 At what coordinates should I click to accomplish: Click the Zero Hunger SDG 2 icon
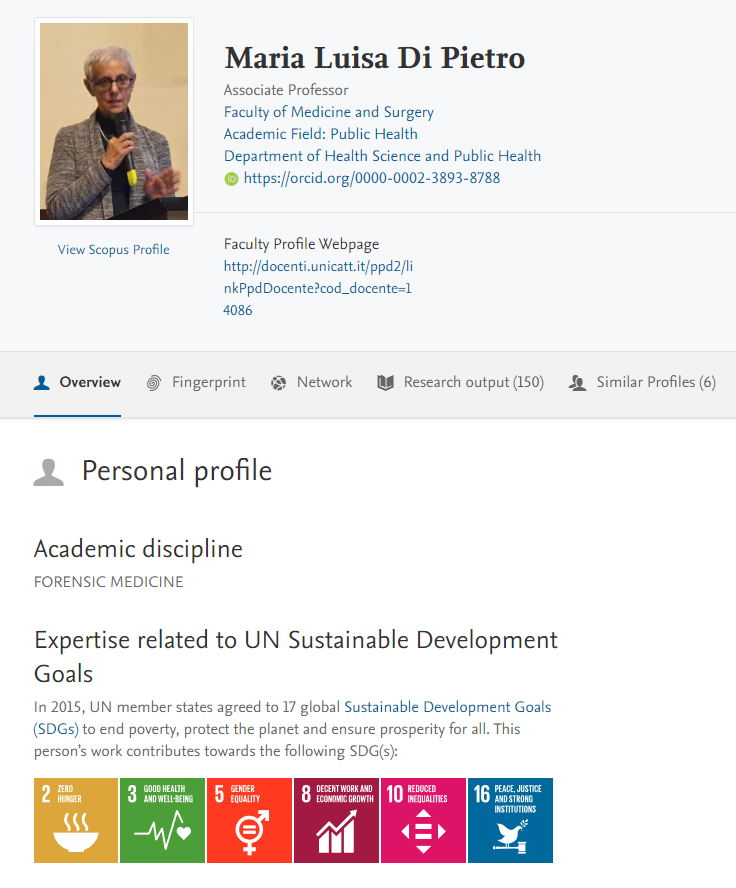click(76, 820)
